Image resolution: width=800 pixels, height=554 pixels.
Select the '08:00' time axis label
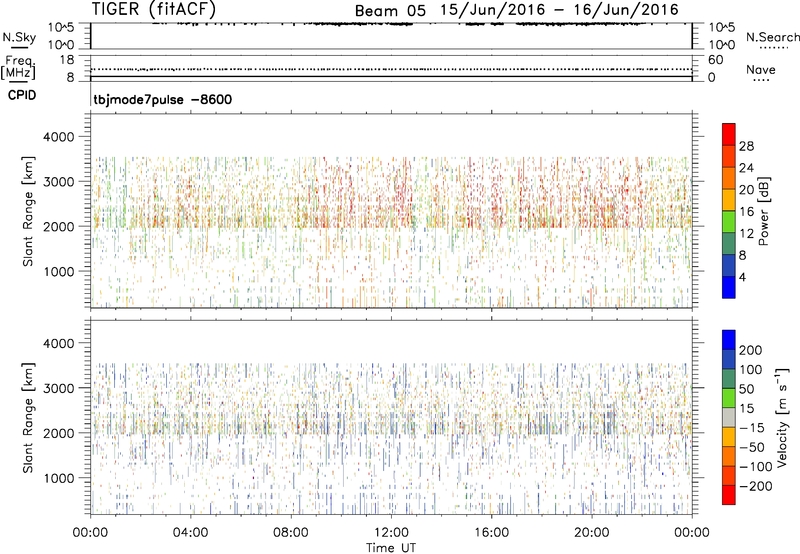pos(291,533)
